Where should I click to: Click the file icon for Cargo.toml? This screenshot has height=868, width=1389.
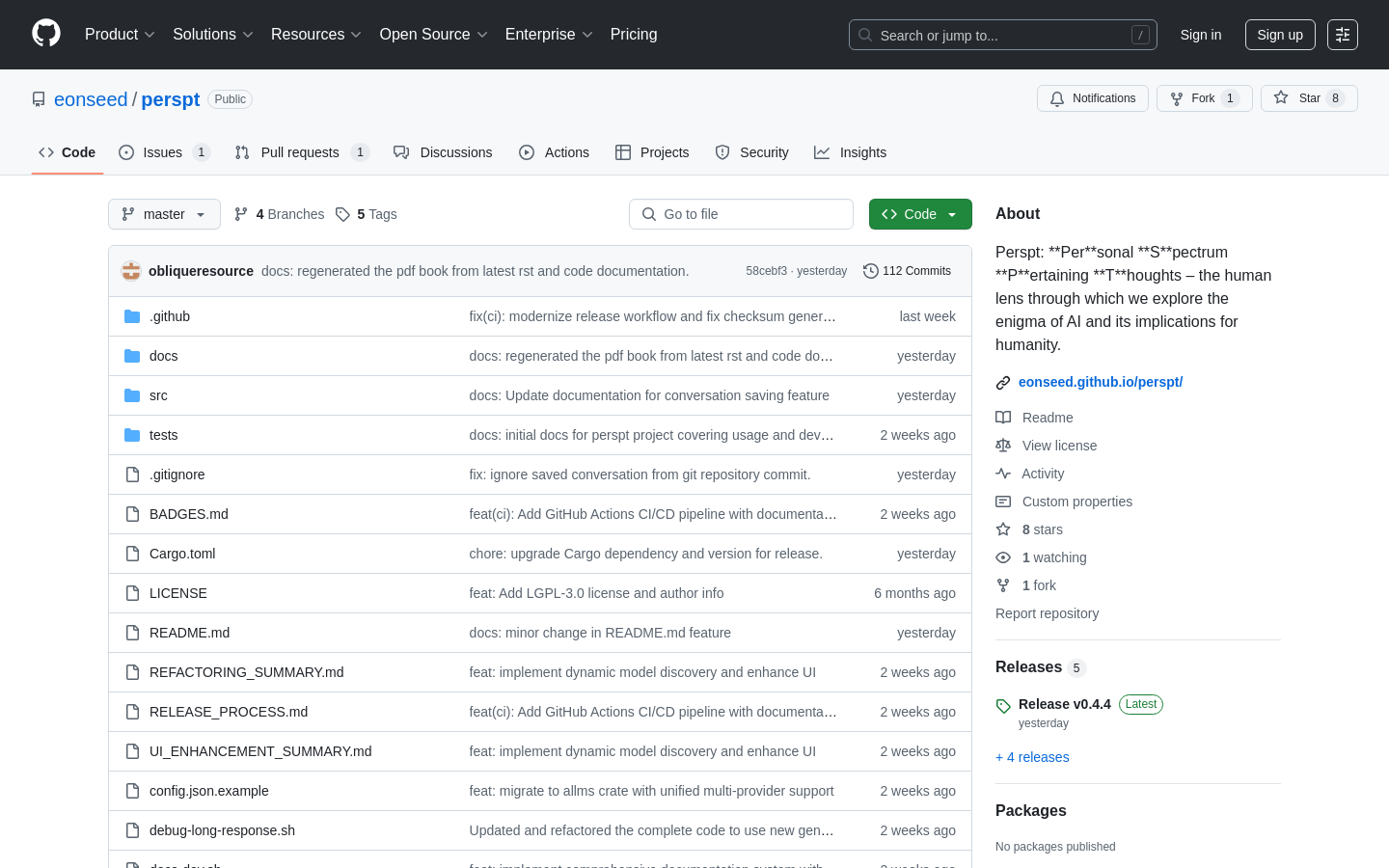[132, 554]
